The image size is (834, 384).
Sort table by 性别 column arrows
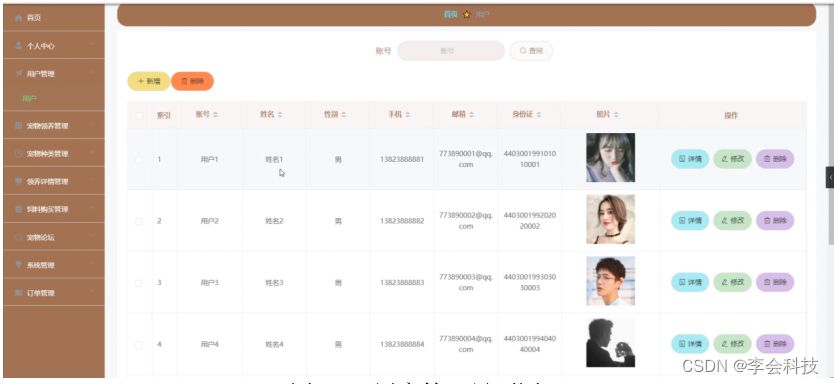pyautogui.click(x=344, y=115)
